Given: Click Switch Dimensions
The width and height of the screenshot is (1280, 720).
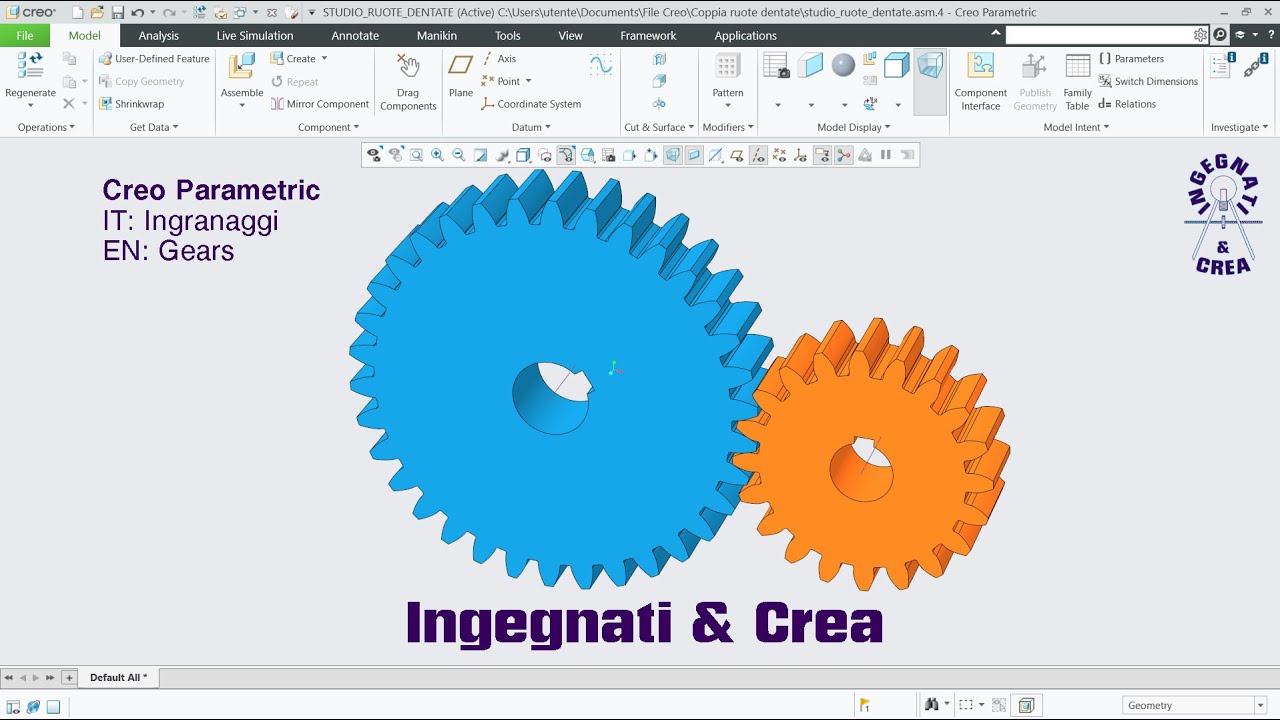Looking at the screenshot, I should click(x=1148, y=82).
